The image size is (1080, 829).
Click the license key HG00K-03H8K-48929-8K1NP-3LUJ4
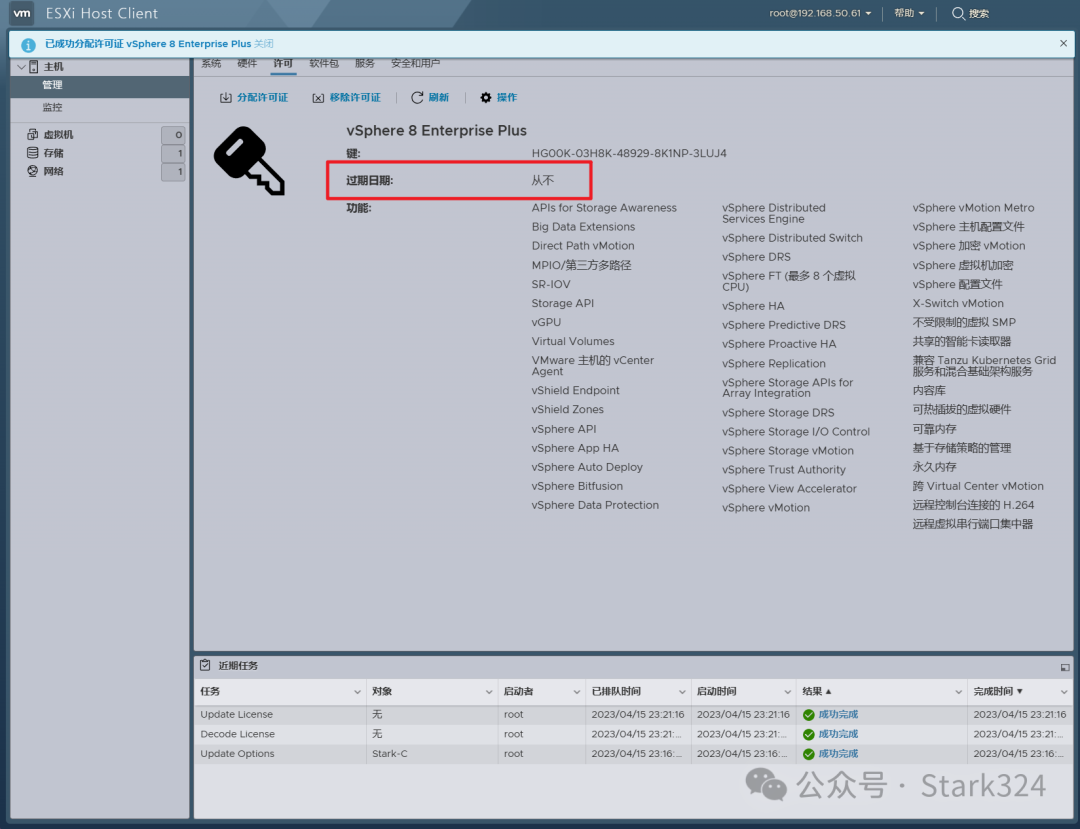[629, 154]
